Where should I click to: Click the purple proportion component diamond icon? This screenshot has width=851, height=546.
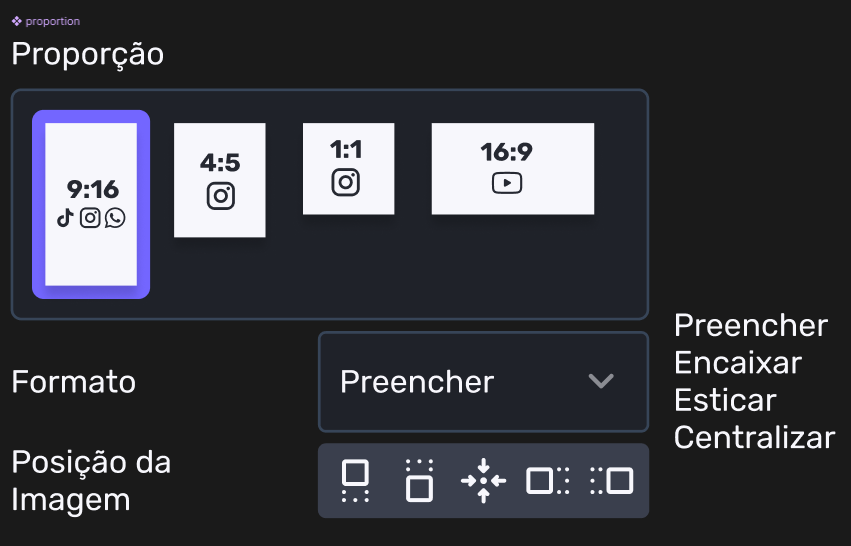tap(17, 21)
